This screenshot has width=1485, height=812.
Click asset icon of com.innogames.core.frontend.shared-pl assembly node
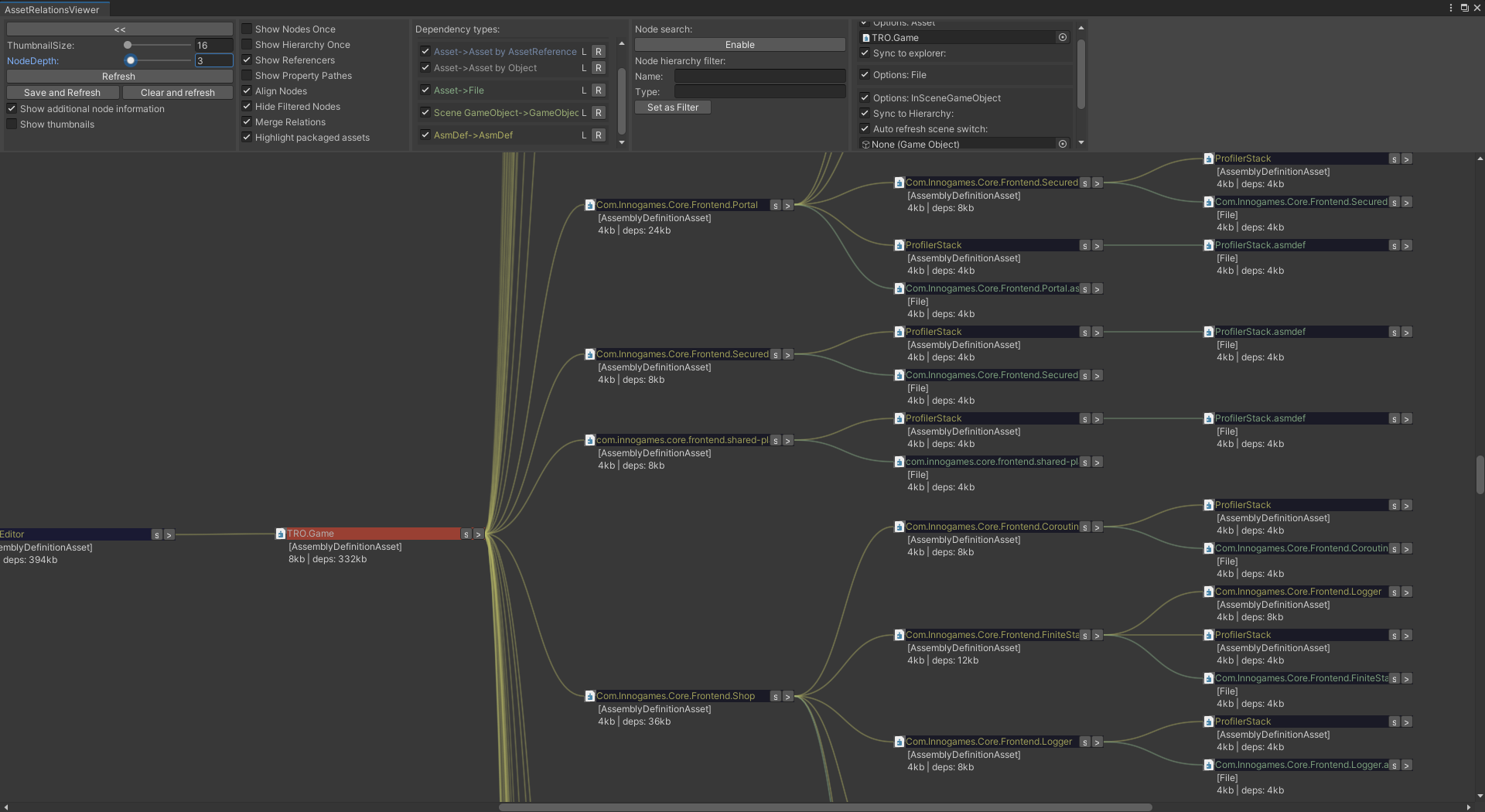point(590,440)
